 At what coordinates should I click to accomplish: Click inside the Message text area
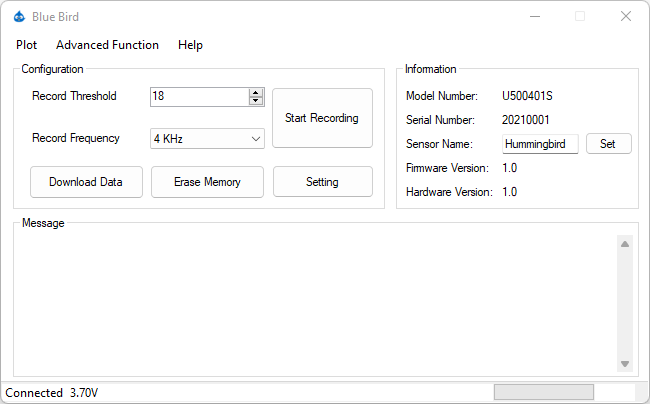point(315,302)
